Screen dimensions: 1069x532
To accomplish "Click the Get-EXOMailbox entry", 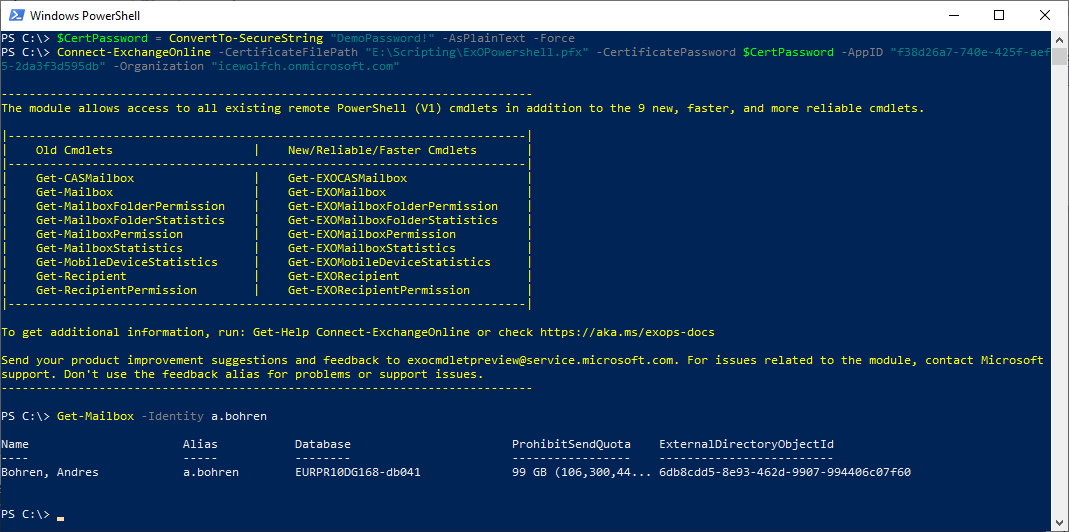I will [337, 192].
